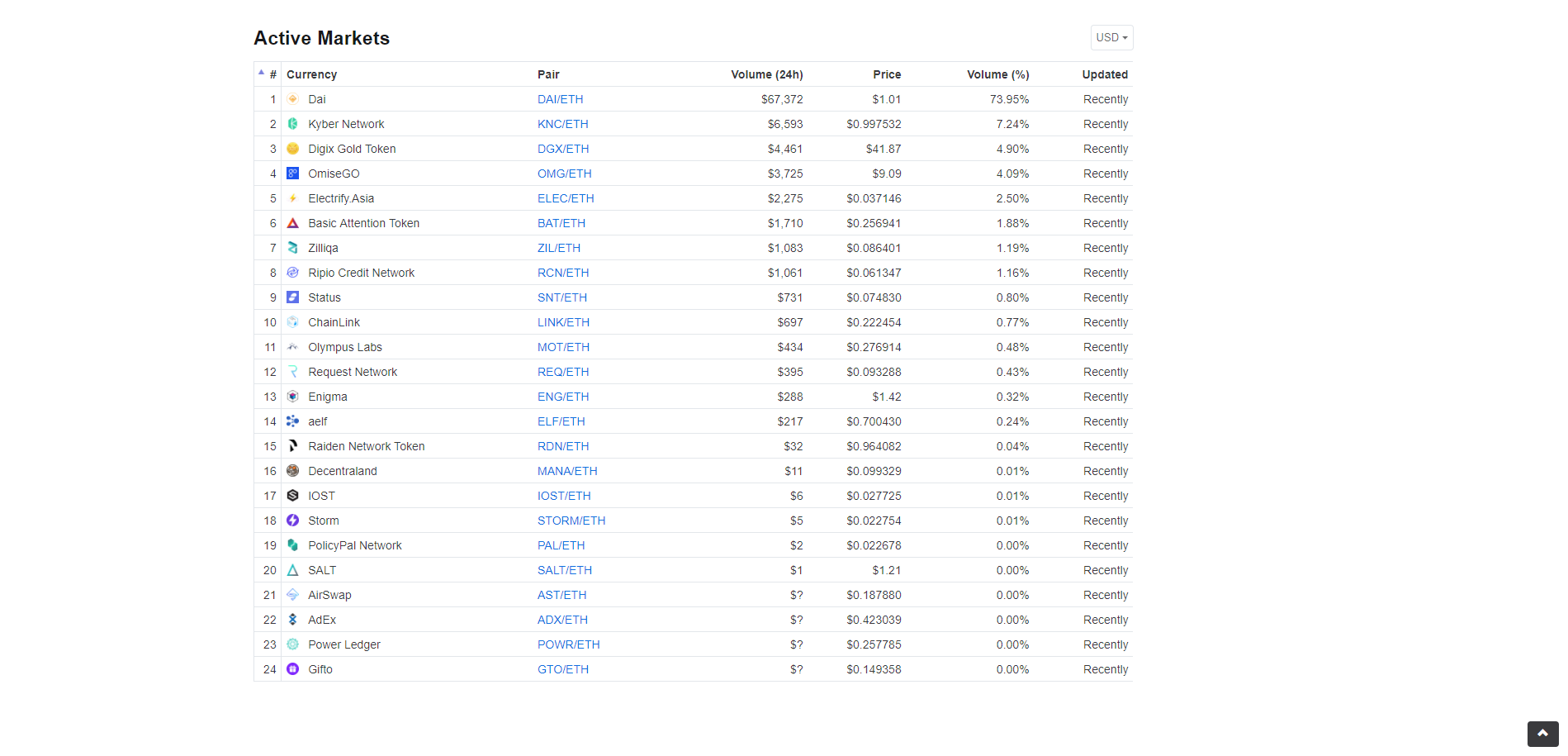
Task: Open the USD currency dropdown
Action: tap(1111, 38)
